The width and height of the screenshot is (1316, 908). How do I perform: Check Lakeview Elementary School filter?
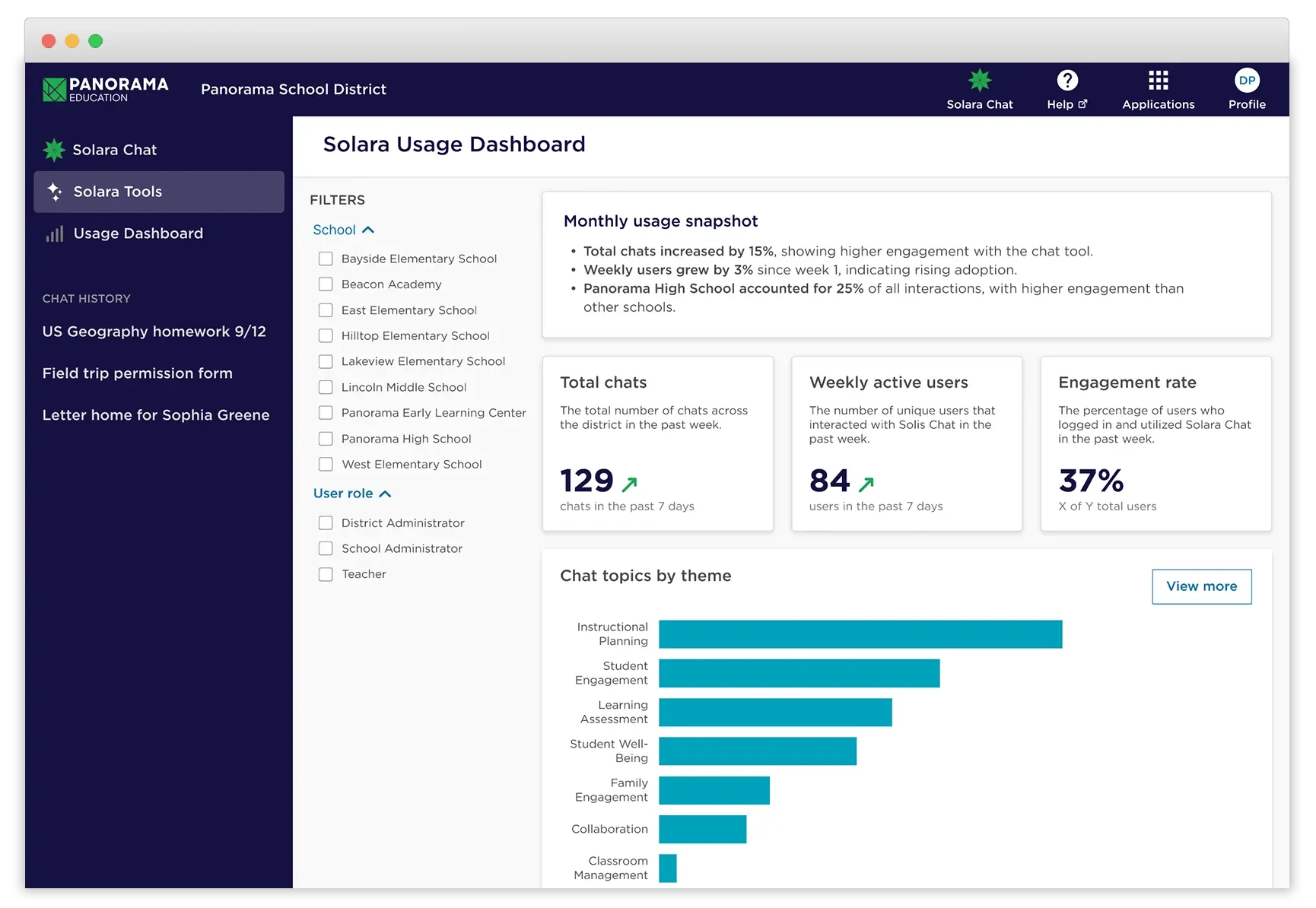tap(326, 361)
